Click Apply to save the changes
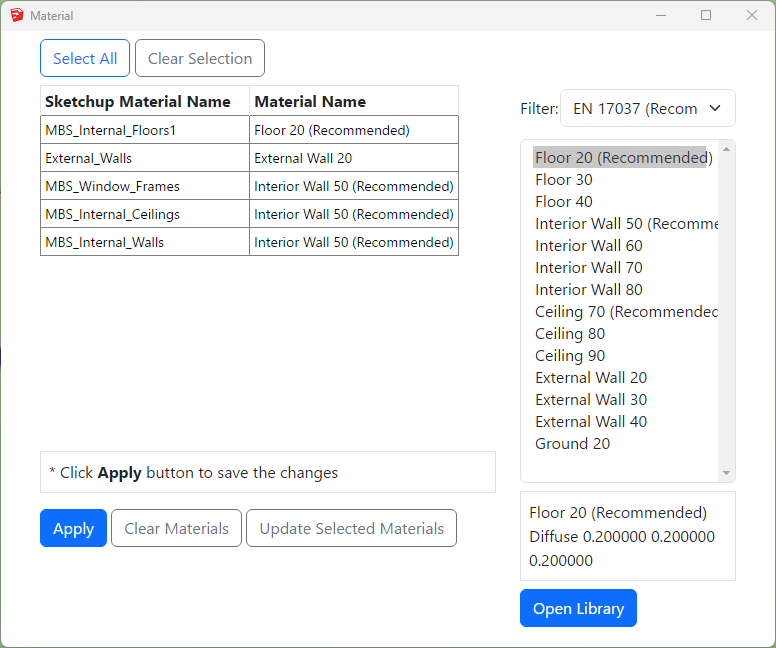The height and width of the screenshot is (648, 776). coord(73,529)
